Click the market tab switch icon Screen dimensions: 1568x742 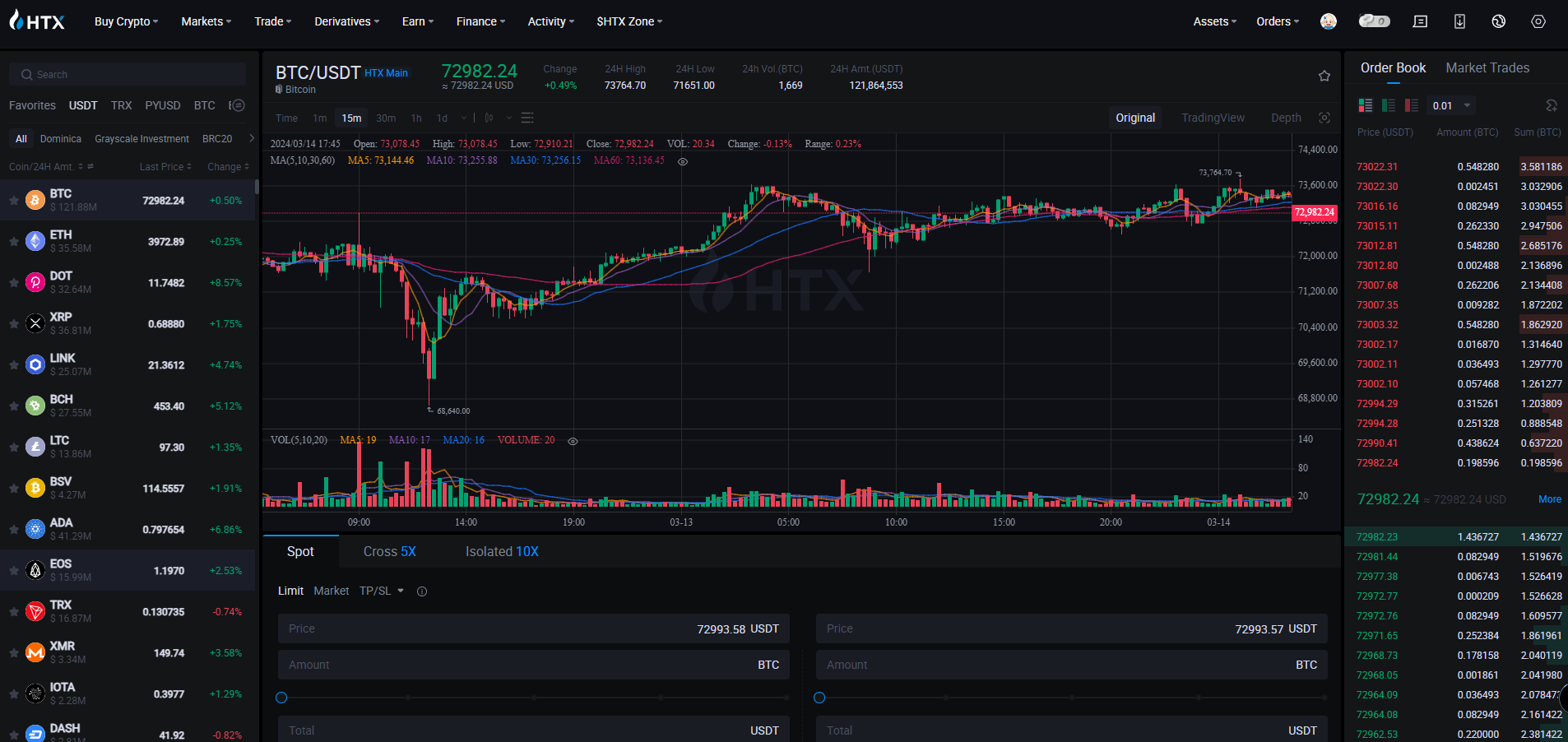tap(237, 105)
